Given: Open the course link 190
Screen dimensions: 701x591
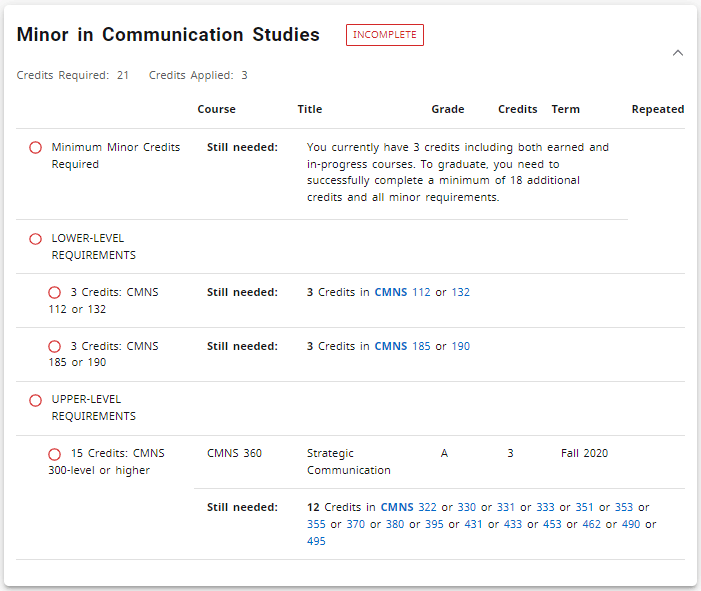Looking at the screenshot, I should [x=460, y=347].
